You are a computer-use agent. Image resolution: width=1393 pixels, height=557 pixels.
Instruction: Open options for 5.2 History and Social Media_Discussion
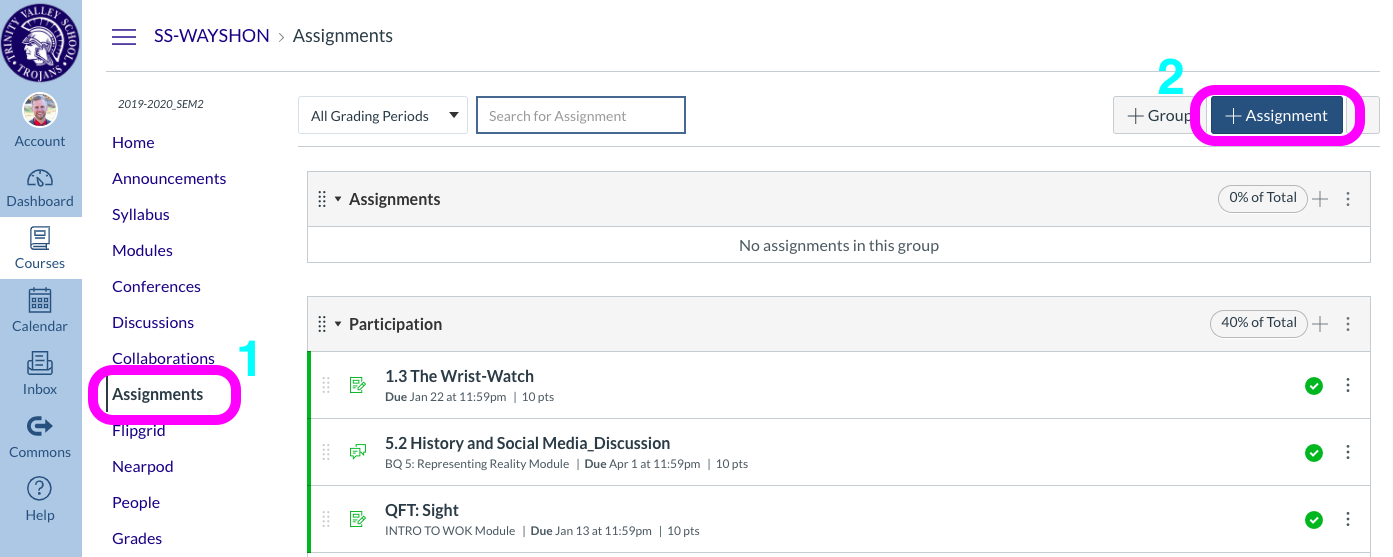(1348, 452)
